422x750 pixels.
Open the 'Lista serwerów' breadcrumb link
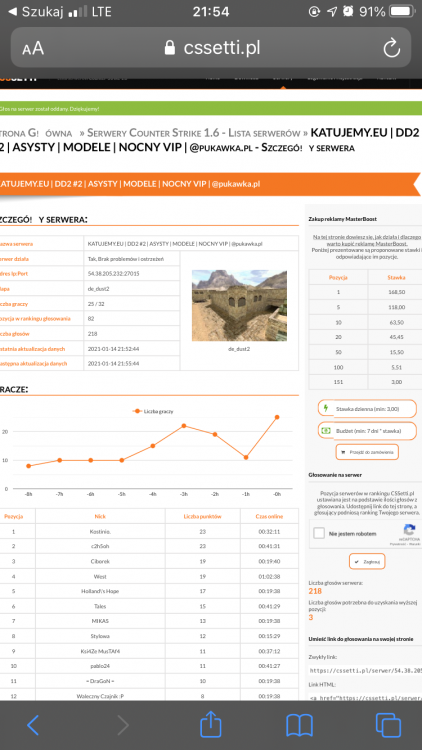pos(263,132)
